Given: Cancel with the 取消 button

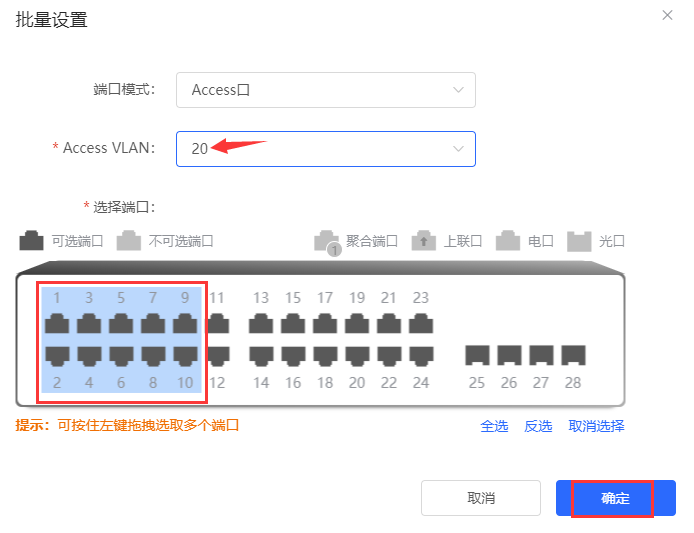Looking at the screenshot, I should coord(481,498).
